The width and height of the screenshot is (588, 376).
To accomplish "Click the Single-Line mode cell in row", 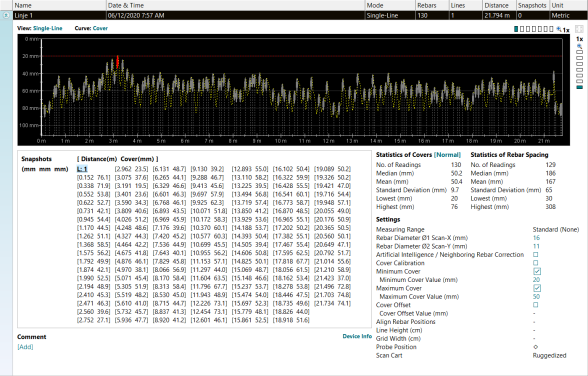I will 390,15.
